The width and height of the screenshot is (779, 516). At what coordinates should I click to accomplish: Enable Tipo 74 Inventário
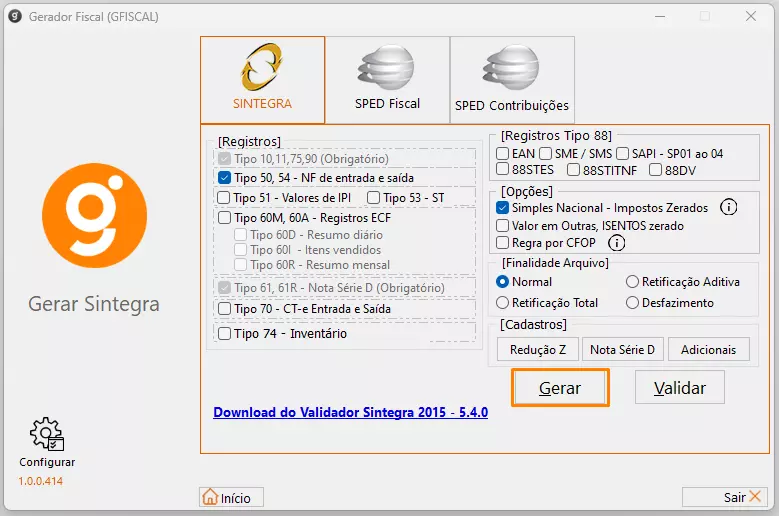pos(225,333)
